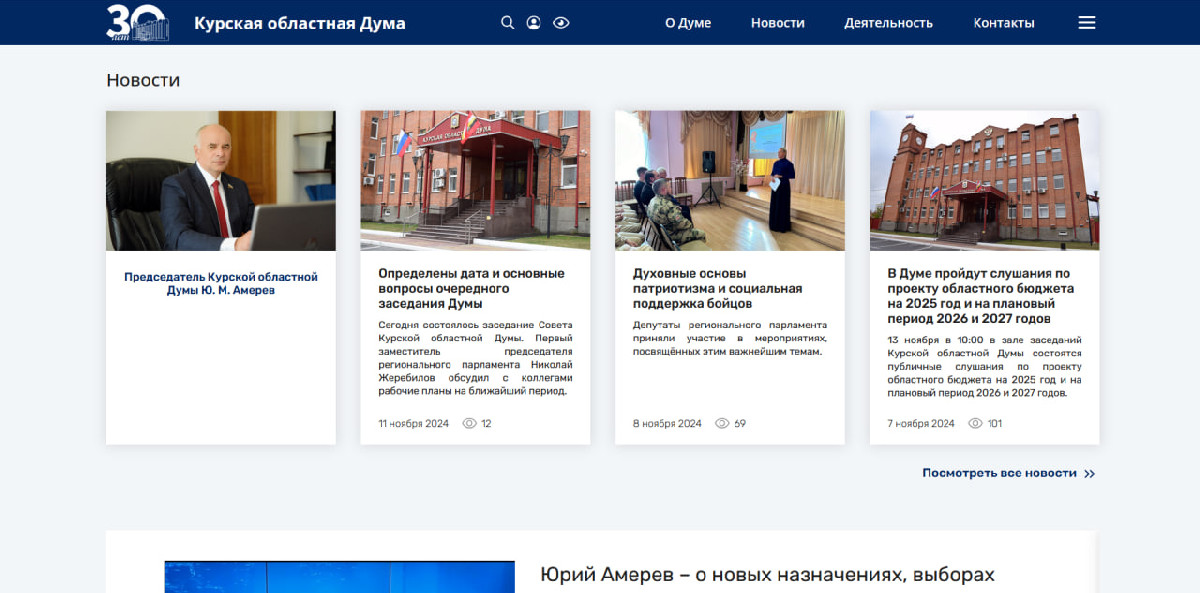Viewport: 1200px width, 593px height.
Task: Open the hamburger menu
Action: (x=1087, y=23)
